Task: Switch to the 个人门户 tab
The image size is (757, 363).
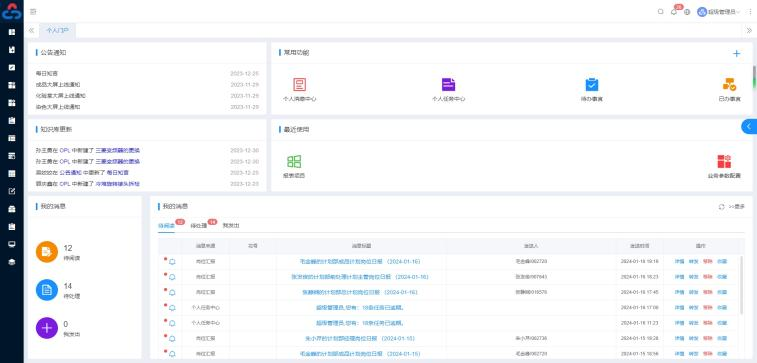Action: [57, 30]
